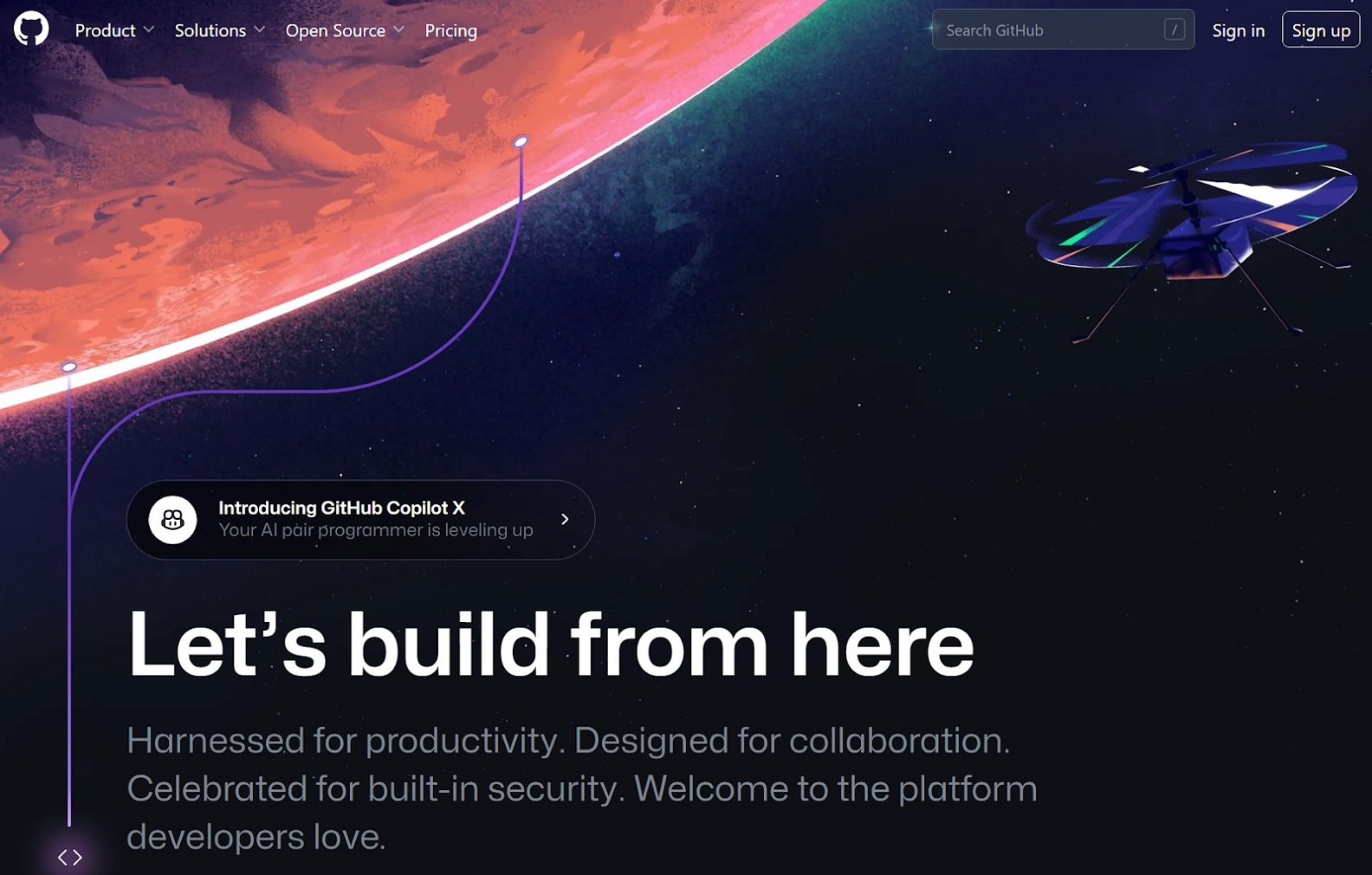Open the Solutions menu

pos(220,30)
